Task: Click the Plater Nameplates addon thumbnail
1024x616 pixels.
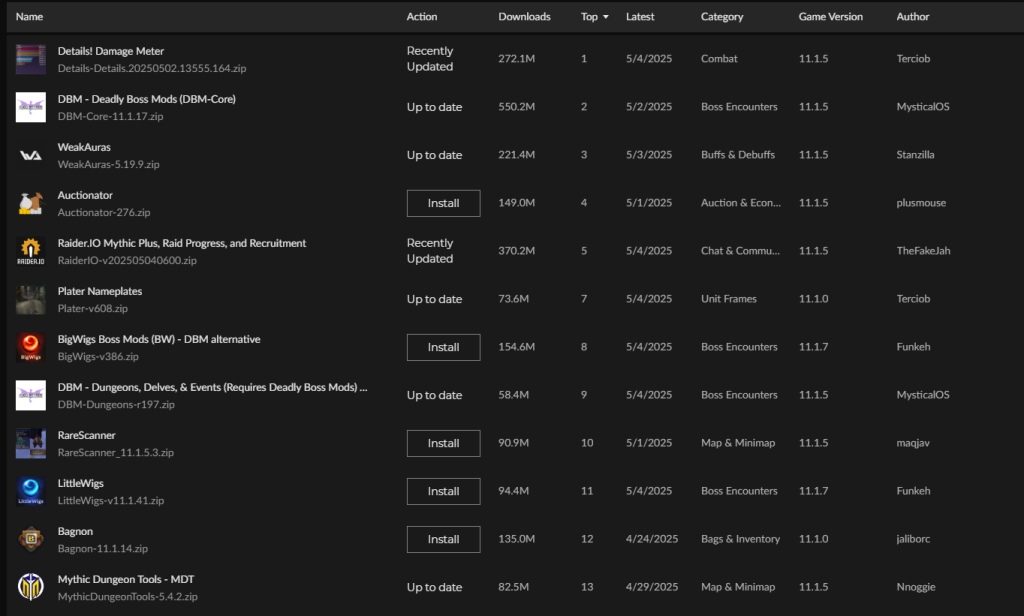Action: coord(31,299)
